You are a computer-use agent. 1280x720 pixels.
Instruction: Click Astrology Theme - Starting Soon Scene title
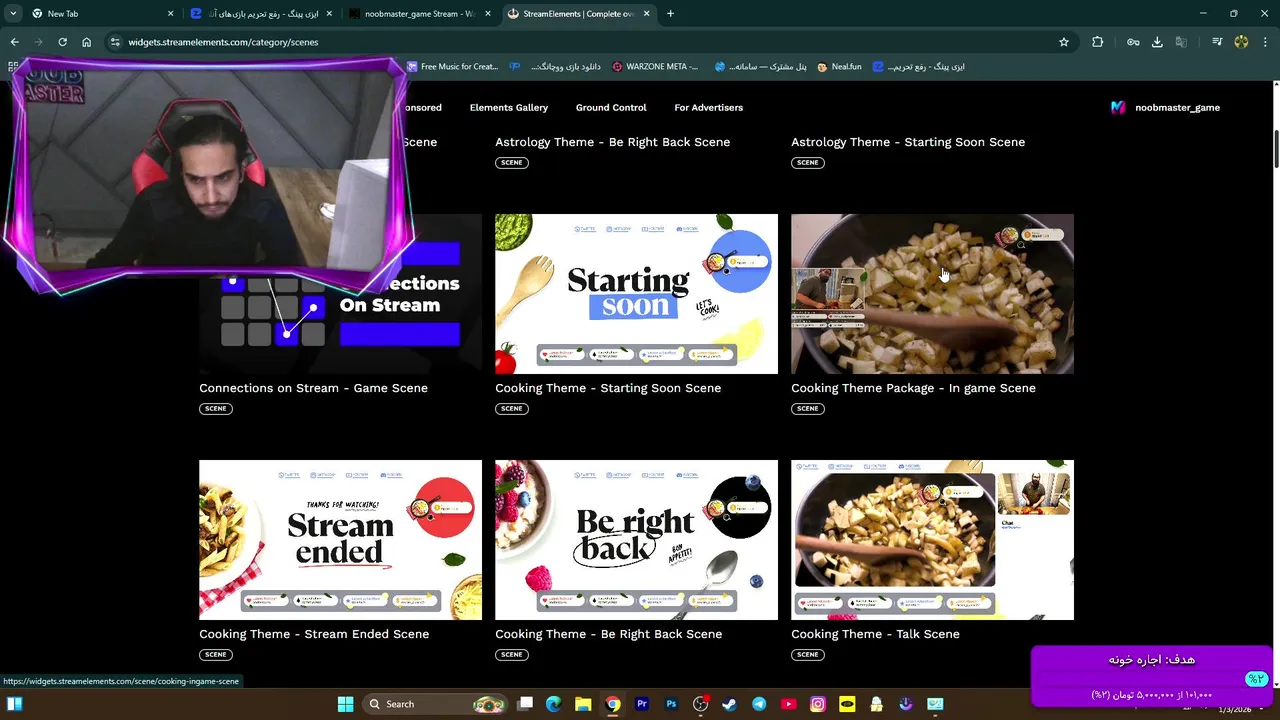pyautogui.click(x=908, y=142)
